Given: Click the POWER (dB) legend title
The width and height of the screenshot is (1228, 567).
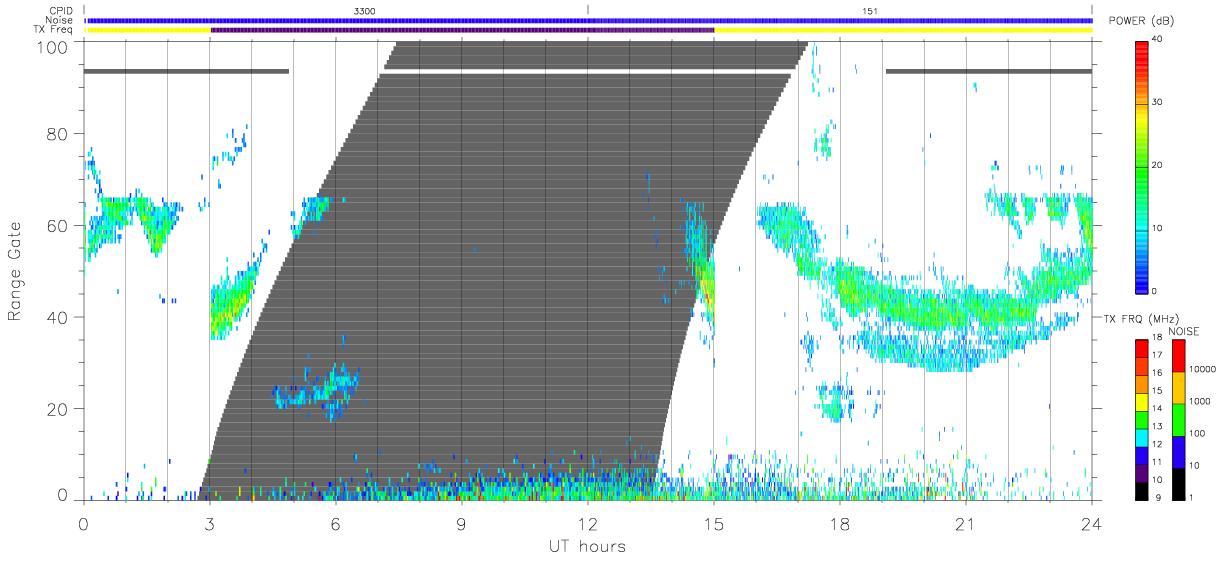Looking at the screenshot, I should [1141, 21].
